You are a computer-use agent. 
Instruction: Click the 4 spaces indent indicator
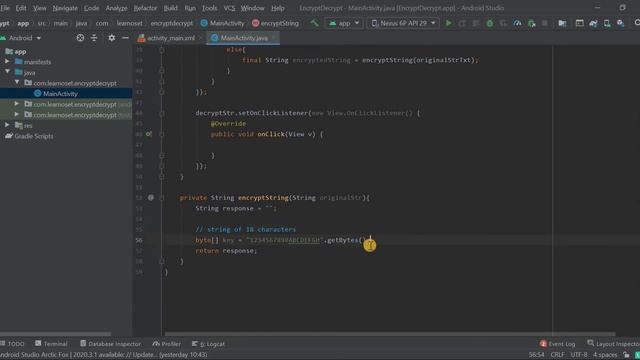pos(605,355)
